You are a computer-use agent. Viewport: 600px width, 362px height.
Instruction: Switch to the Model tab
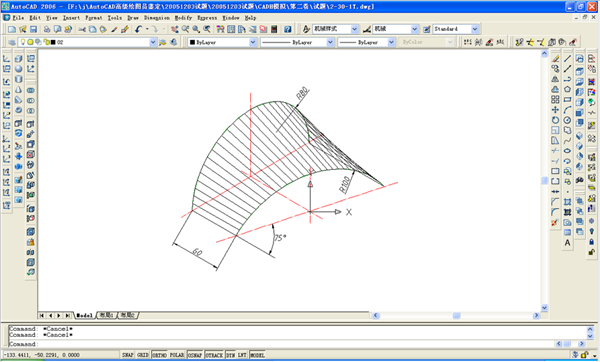point(85,315)
